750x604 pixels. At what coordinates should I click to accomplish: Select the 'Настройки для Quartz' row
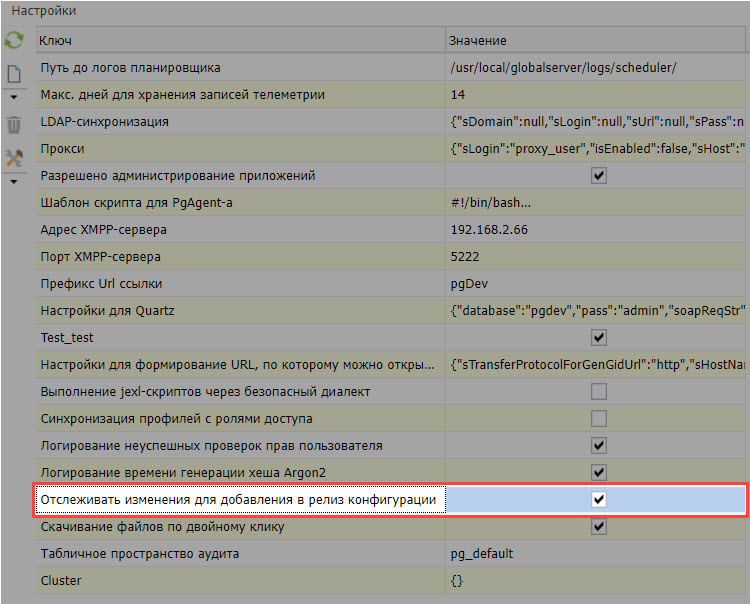[x=240, y=310]
